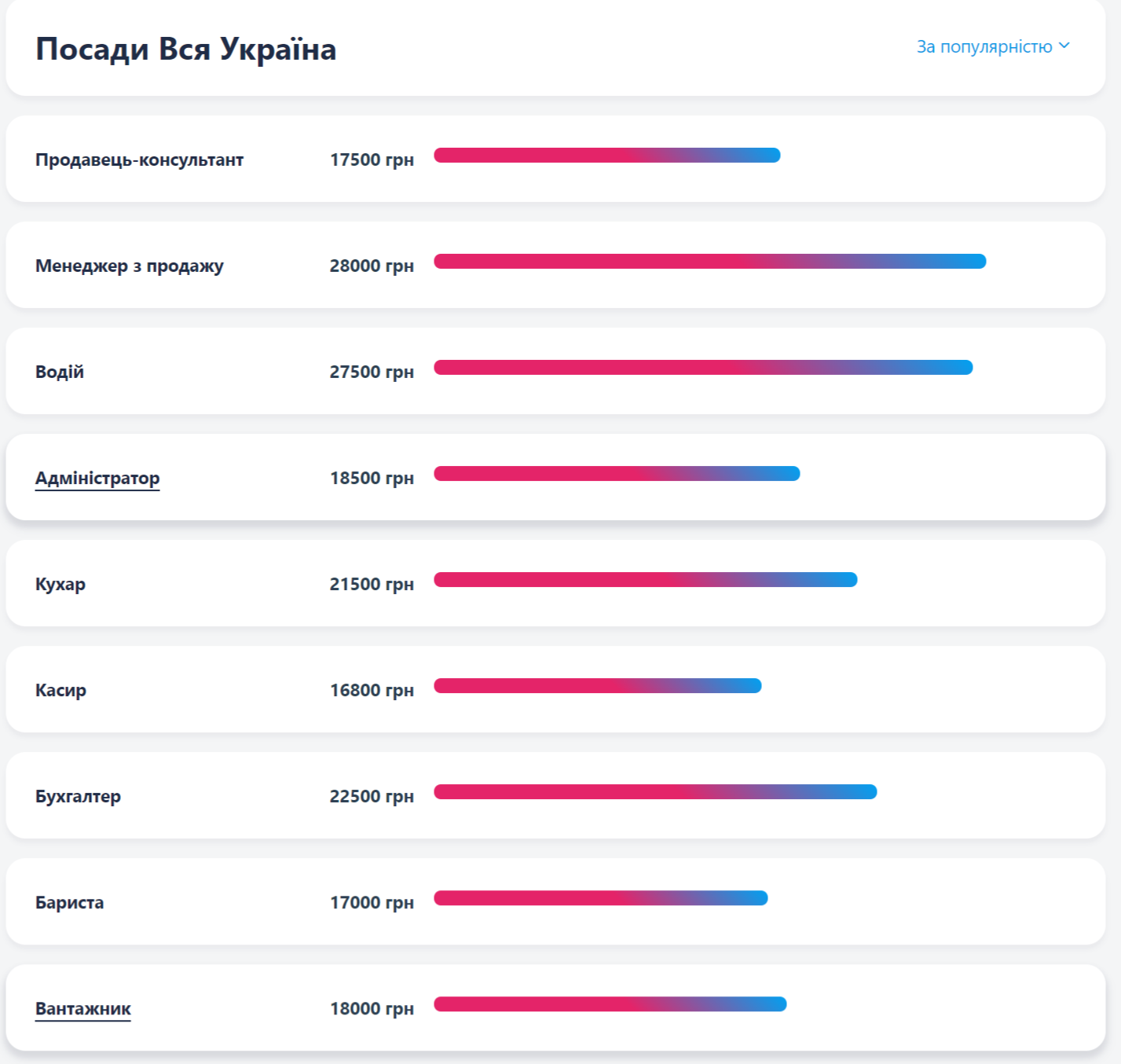Viewport: 1121px width, 1064px height.
Task: Click the 21500 грн Кухар salary figure
Action: (x=372, y=584)
